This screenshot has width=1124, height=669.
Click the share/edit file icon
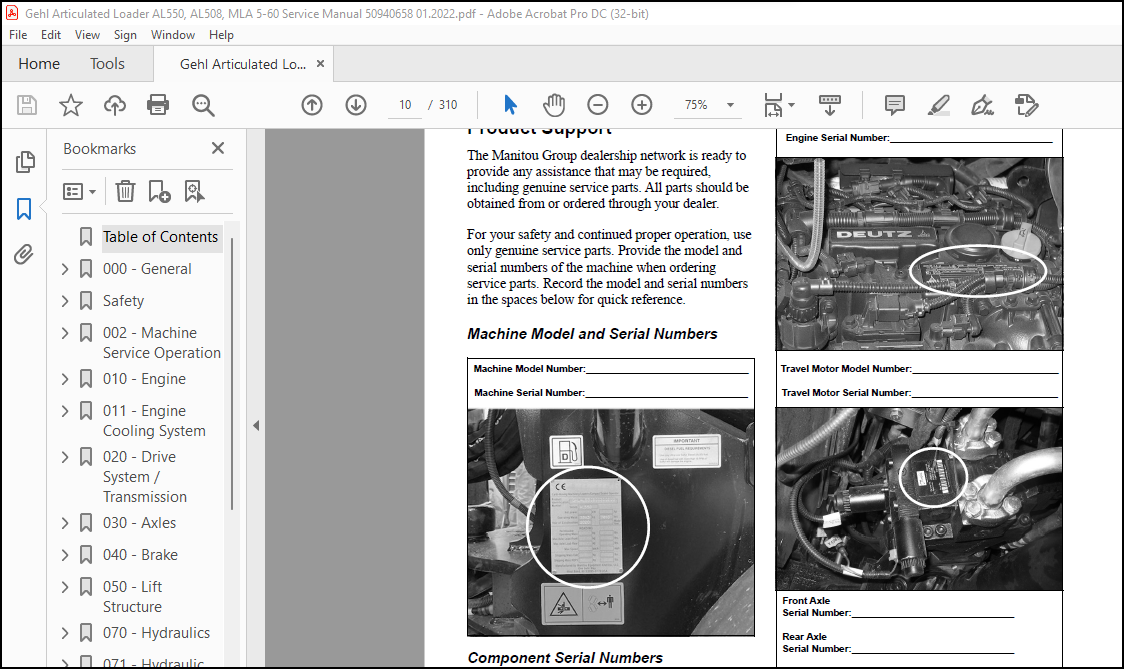(1027, 105)
